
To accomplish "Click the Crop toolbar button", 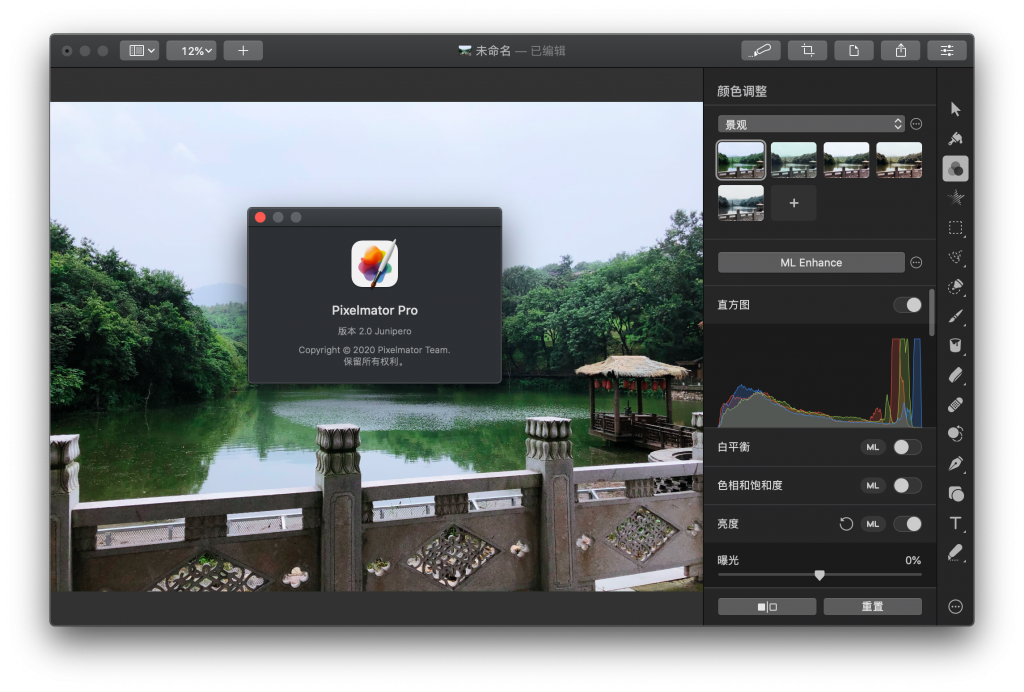I will coord(807,50).
